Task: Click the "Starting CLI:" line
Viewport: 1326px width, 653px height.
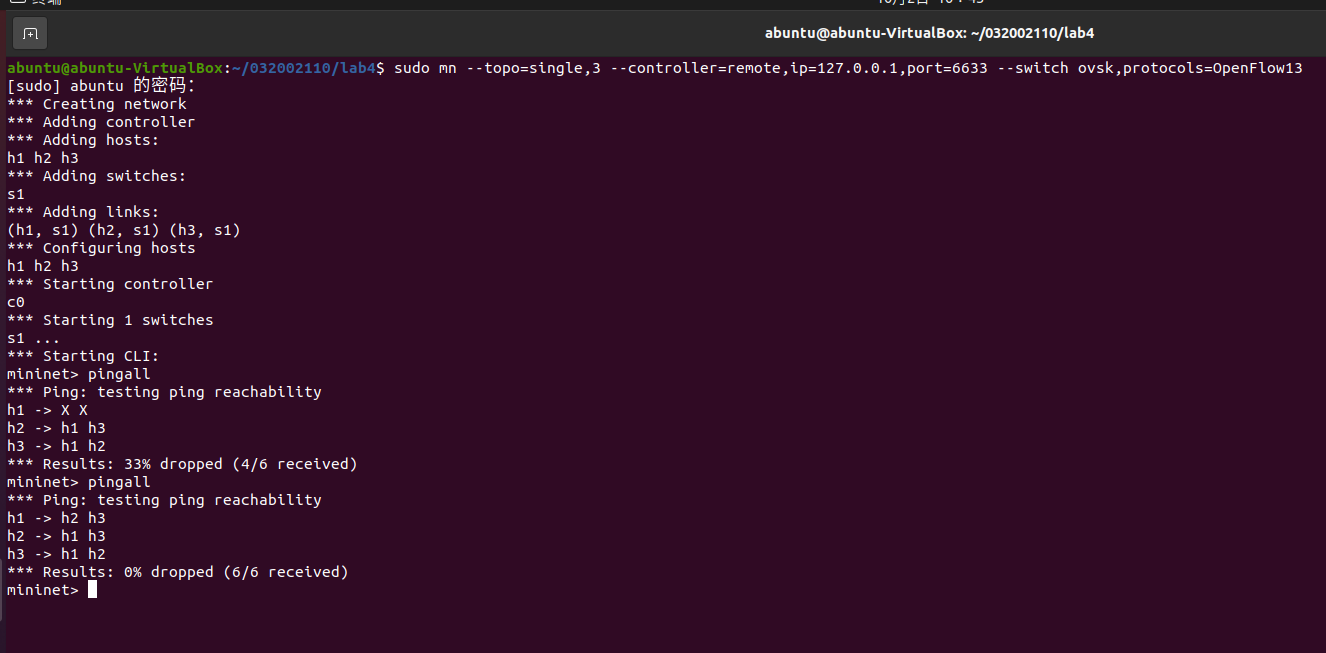Action: point(83,356)
